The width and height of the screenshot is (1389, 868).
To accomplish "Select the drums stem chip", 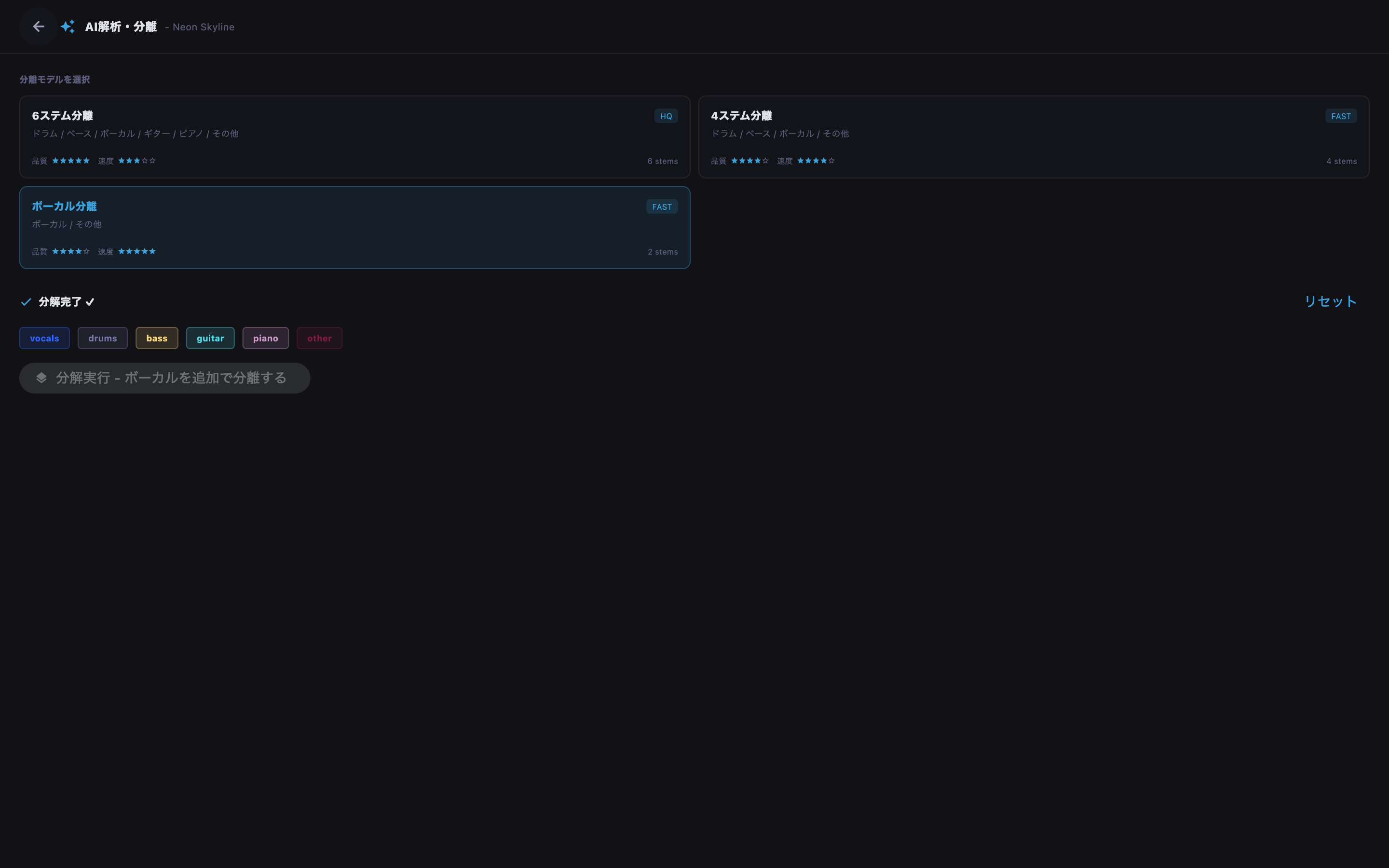I will [x=103, y=338].
